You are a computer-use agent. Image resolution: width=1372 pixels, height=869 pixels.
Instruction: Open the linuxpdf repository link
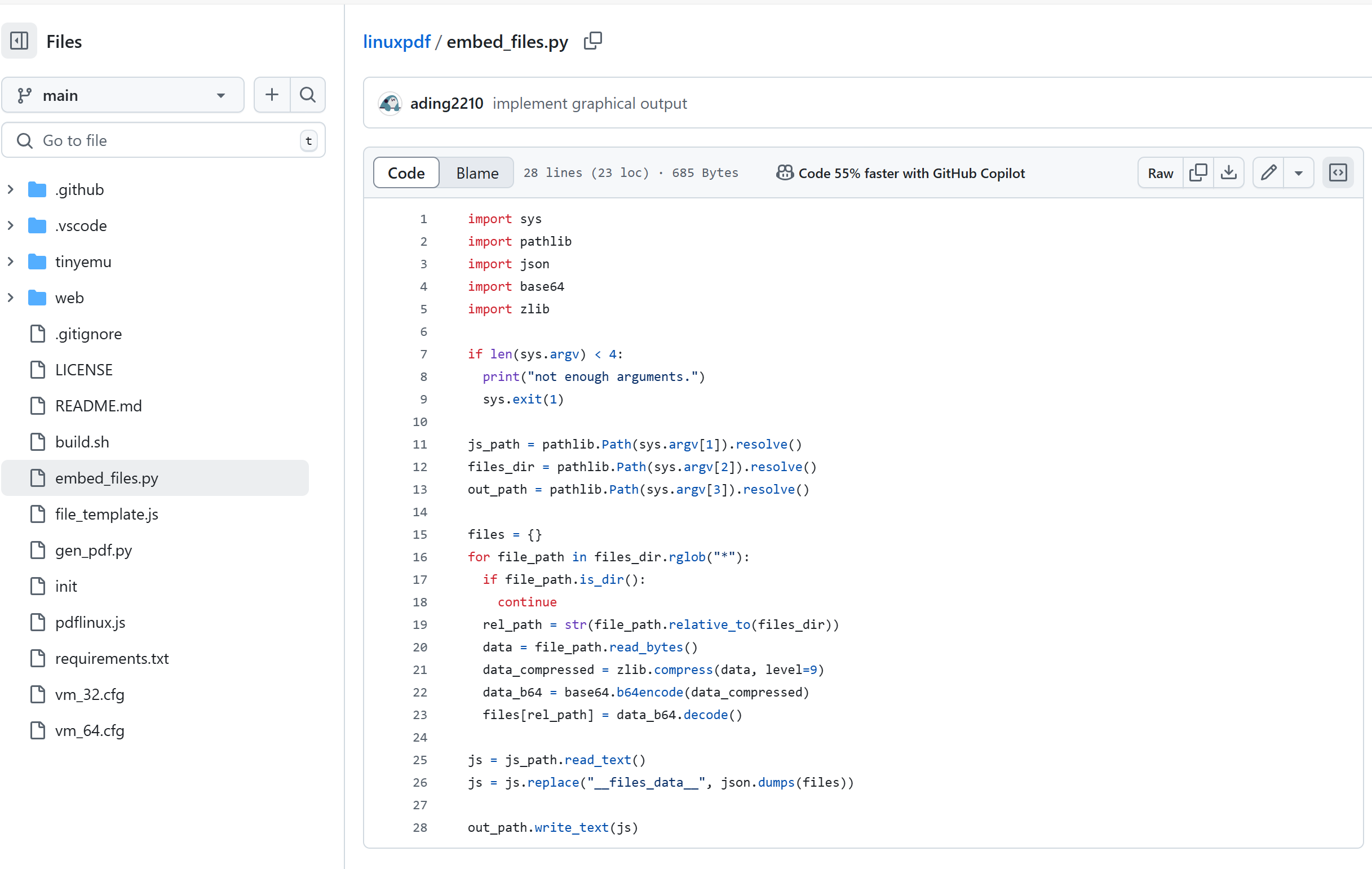[x=397, y=42]
